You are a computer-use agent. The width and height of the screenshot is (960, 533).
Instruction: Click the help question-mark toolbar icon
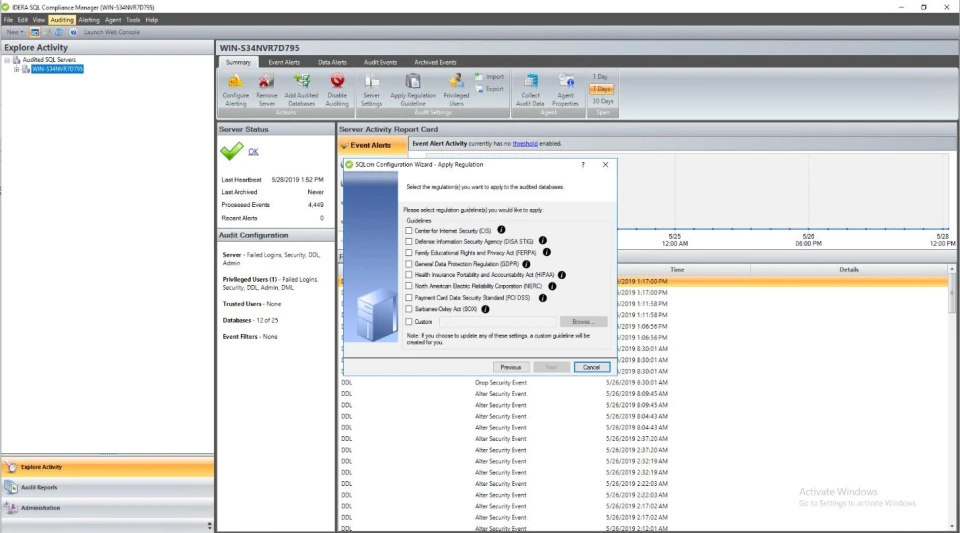(x=73, y=32)
